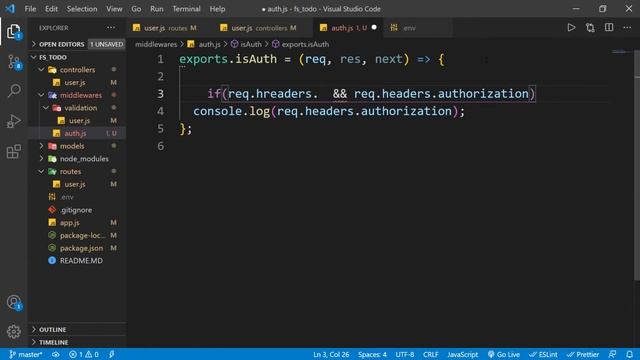Open the Selection menu
Image resolution: width=640 pixels, height=360 pixels.
coord(82,9)
